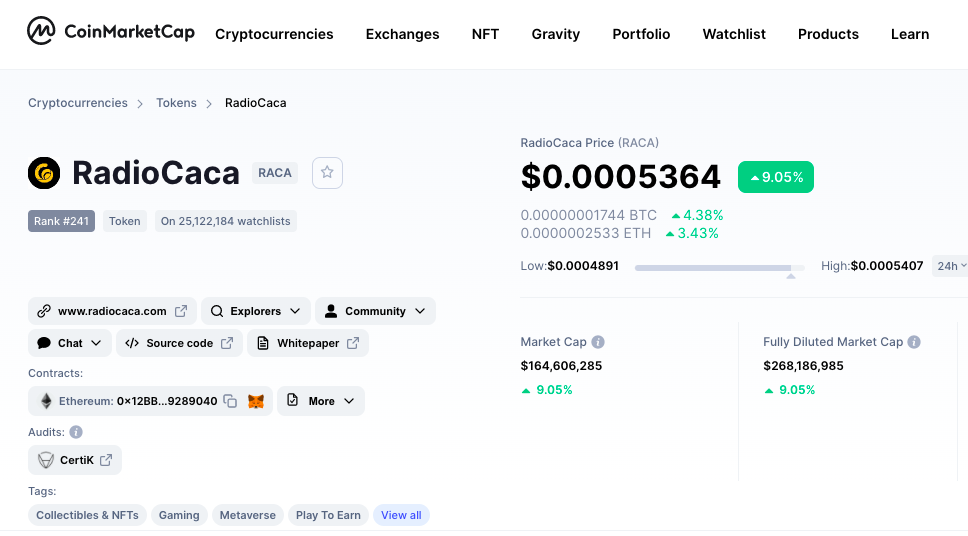The height and width of the screenshot is (536, 968).
Task: Select the Gaming tag
Action: 179,515
